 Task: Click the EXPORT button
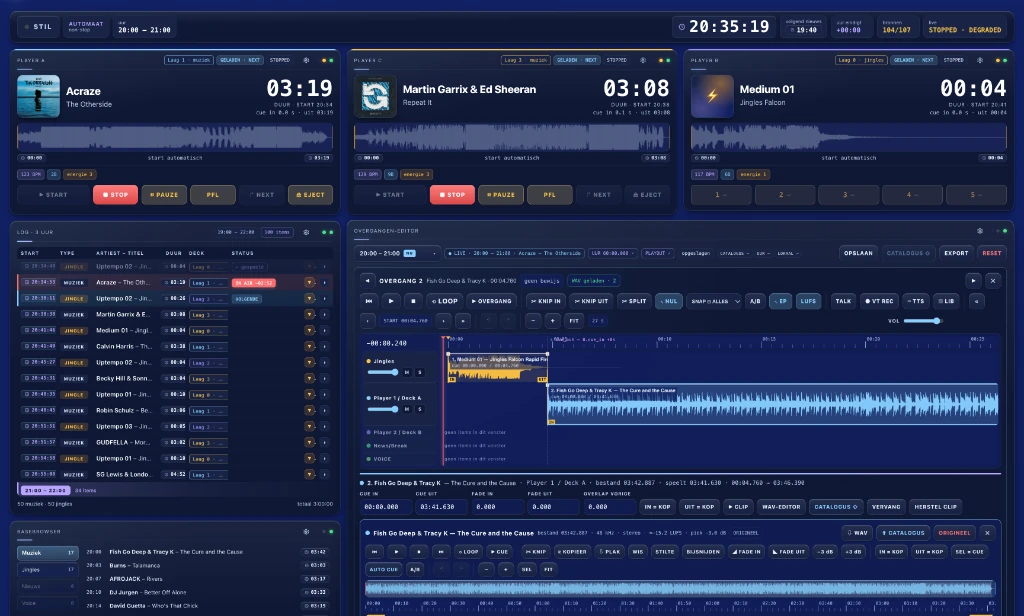pyautogui.click(x=956, y=253)
